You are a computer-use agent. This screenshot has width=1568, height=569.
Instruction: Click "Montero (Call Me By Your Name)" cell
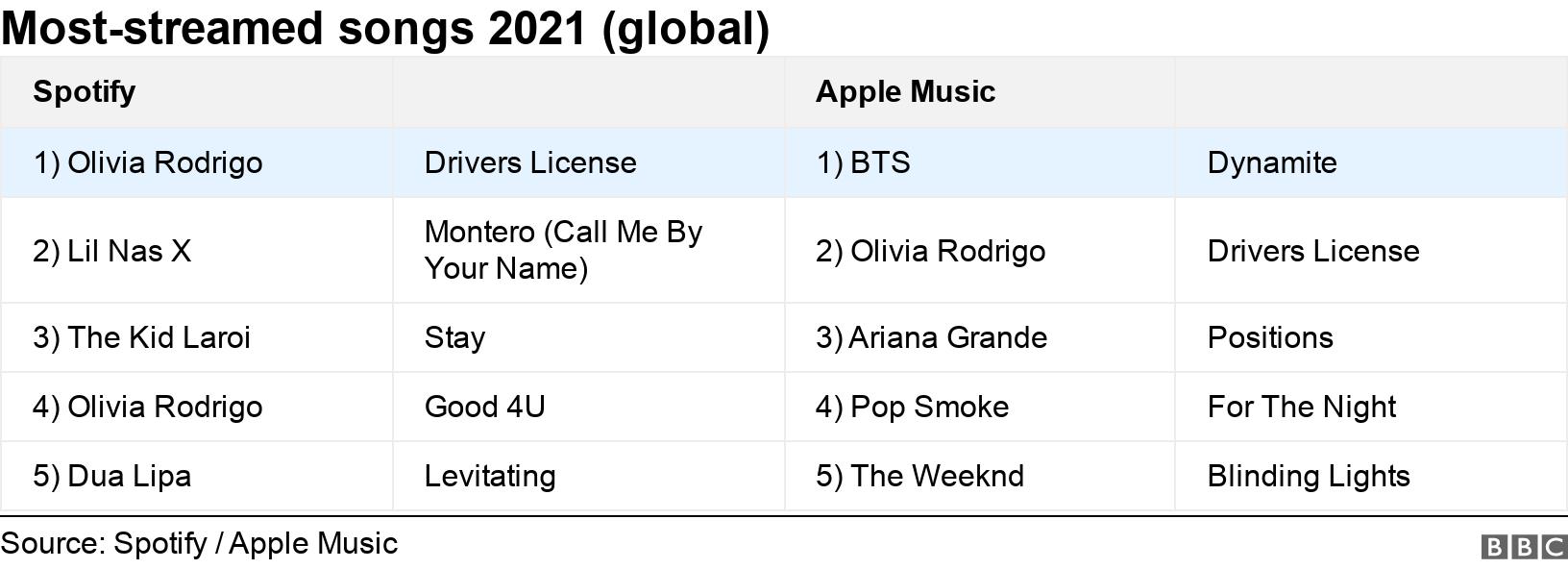[x=563, y=250]
